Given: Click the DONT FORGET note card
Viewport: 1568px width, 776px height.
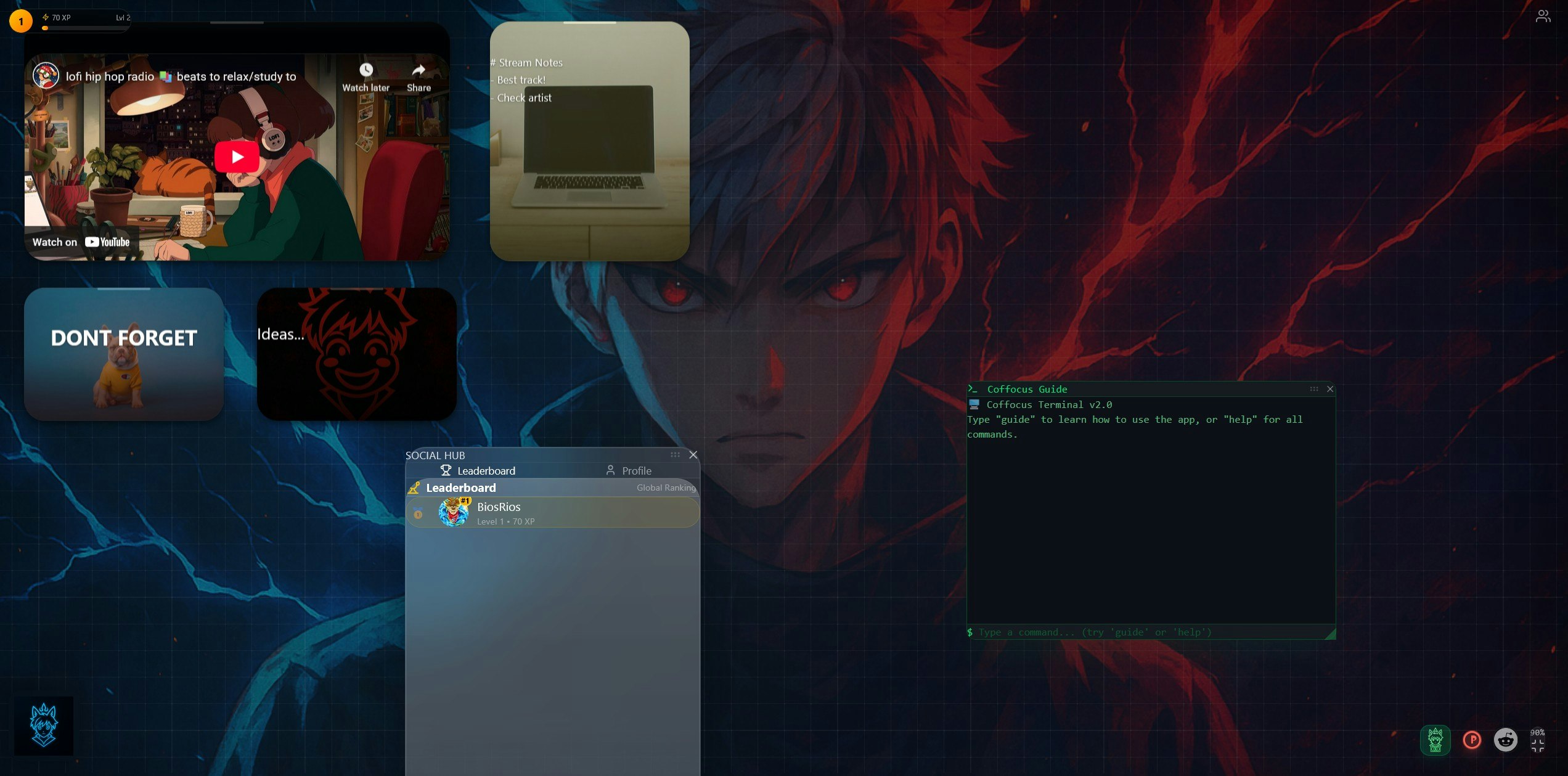Looking at the screenshot, I should click(x=124, y=354).
